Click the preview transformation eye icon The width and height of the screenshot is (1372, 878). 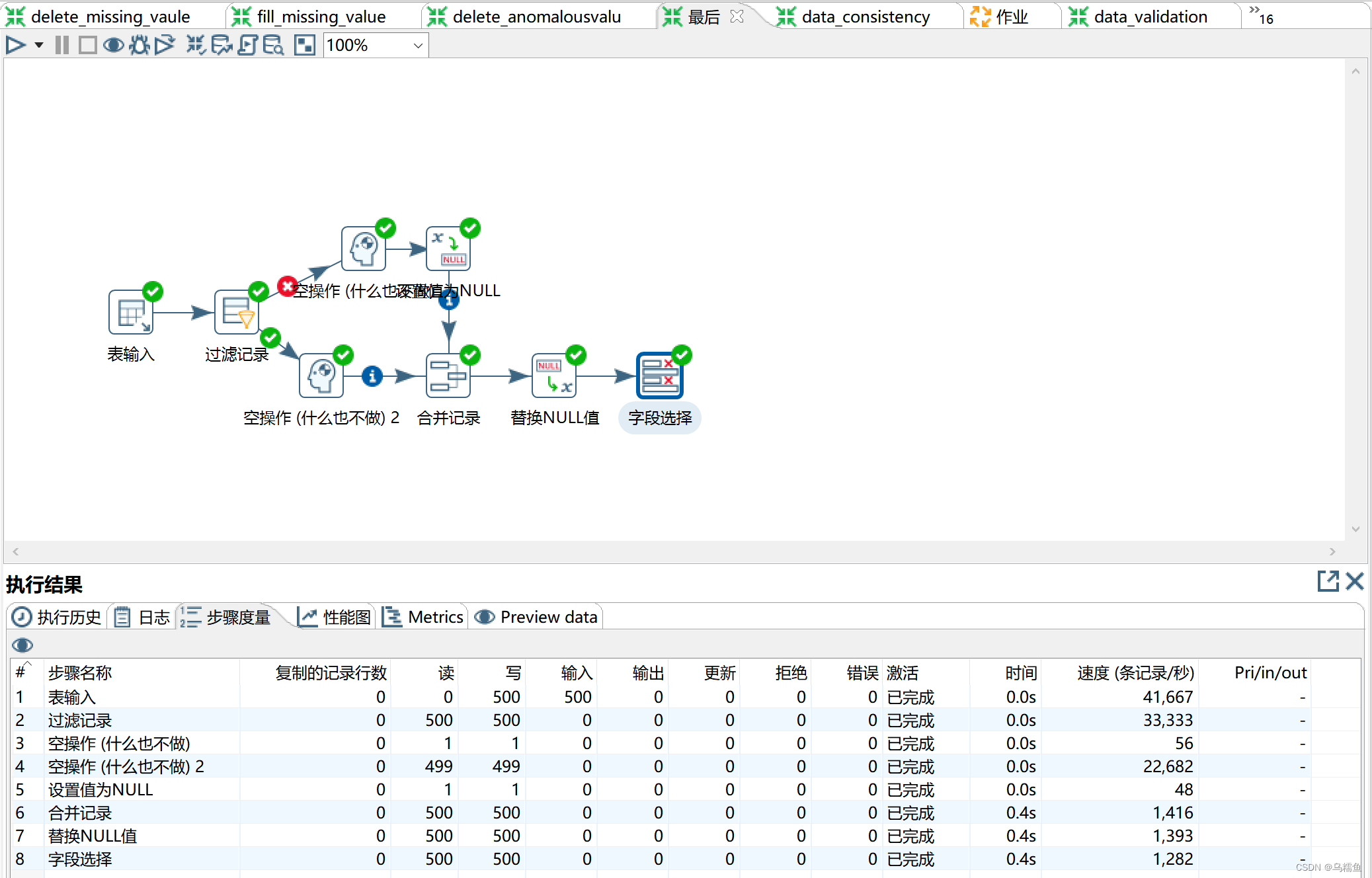(x=113, y=45)
